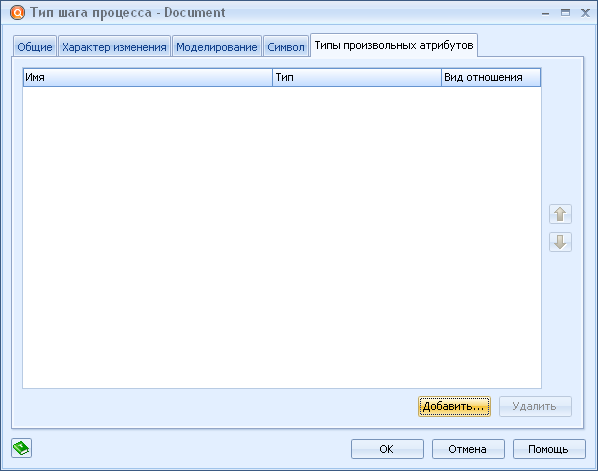The image size is (598, 471).
Task: Close the dialog with the X button
Action: point(585,13)
